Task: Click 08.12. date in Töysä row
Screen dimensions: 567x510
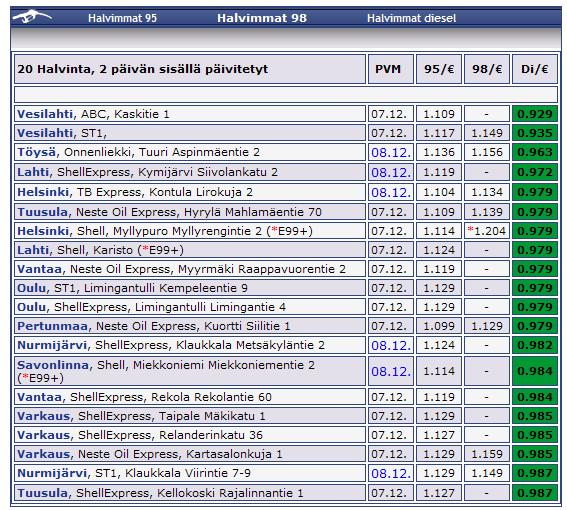Action: [391, 152]
